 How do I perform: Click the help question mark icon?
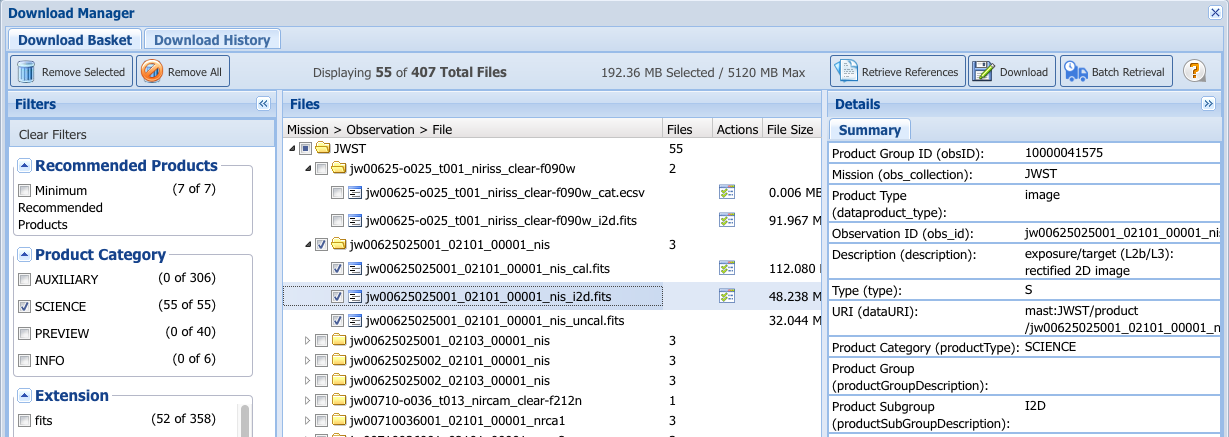coord(1193,71)
